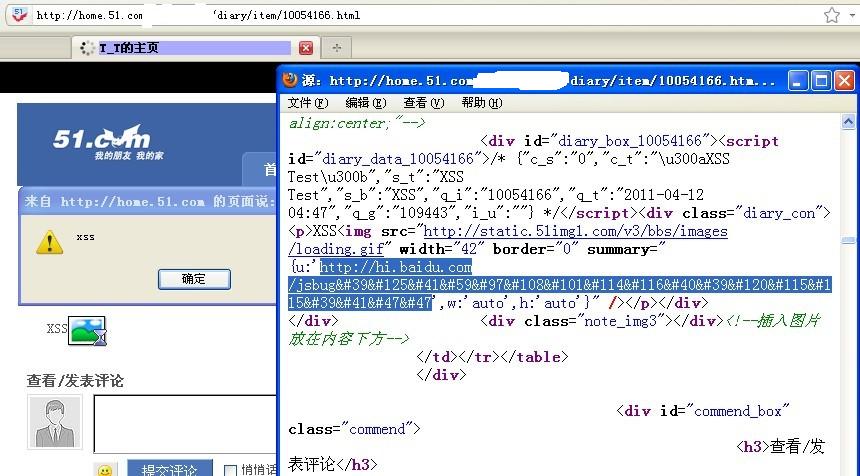The width and height of the screenshot is (860, 476).
Task: Minimize the source view window
Action: pos(797,81)
